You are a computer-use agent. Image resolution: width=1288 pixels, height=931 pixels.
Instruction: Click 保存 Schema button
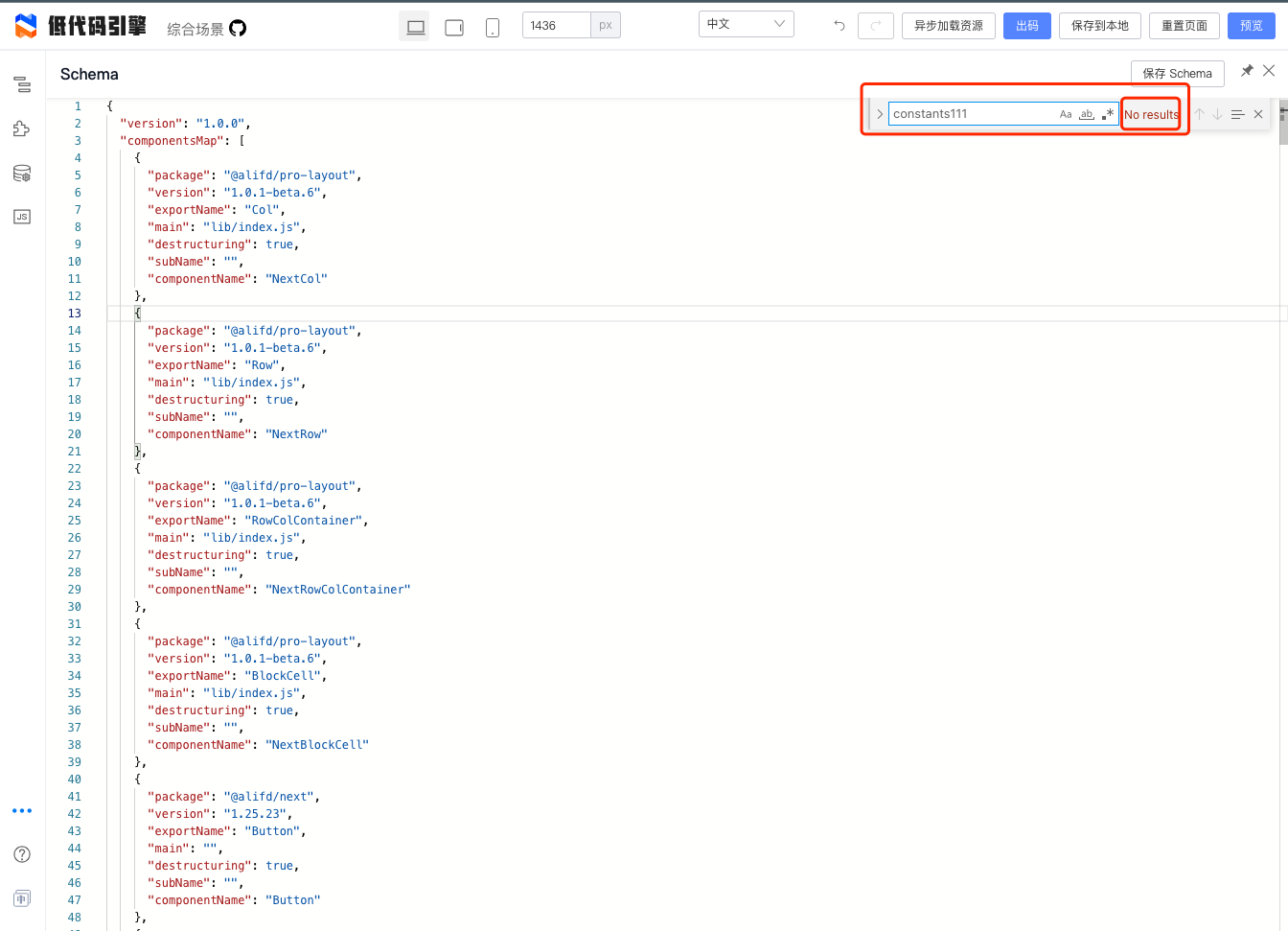coord(1177,73)
